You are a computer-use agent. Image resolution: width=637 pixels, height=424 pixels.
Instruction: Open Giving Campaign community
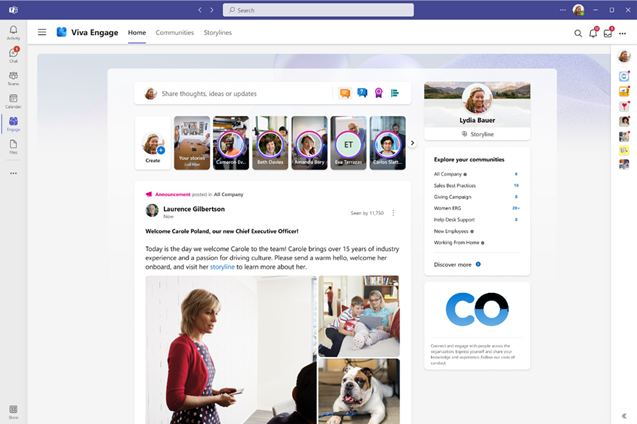pyautogui.click(x=453, y=197)
